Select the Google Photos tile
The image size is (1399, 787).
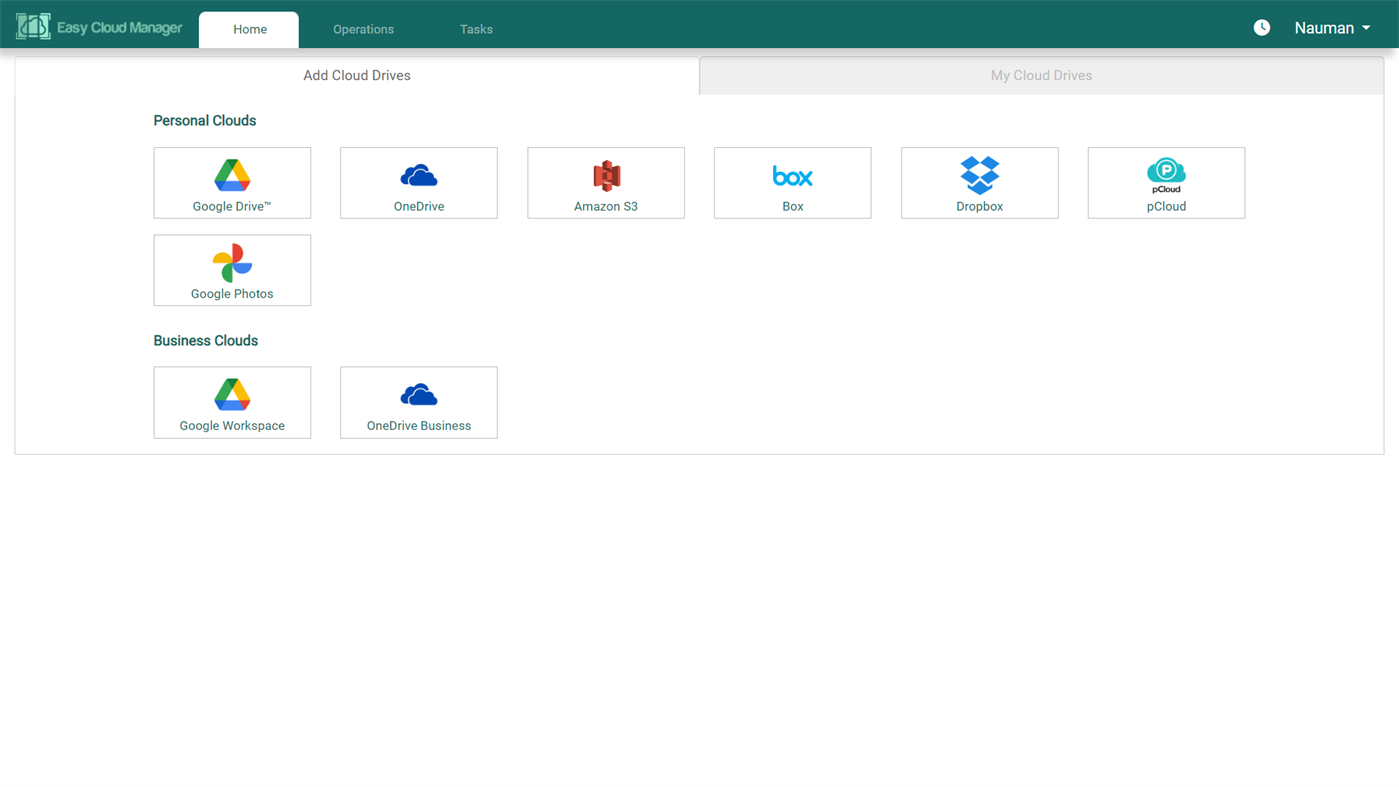[232, 270]
